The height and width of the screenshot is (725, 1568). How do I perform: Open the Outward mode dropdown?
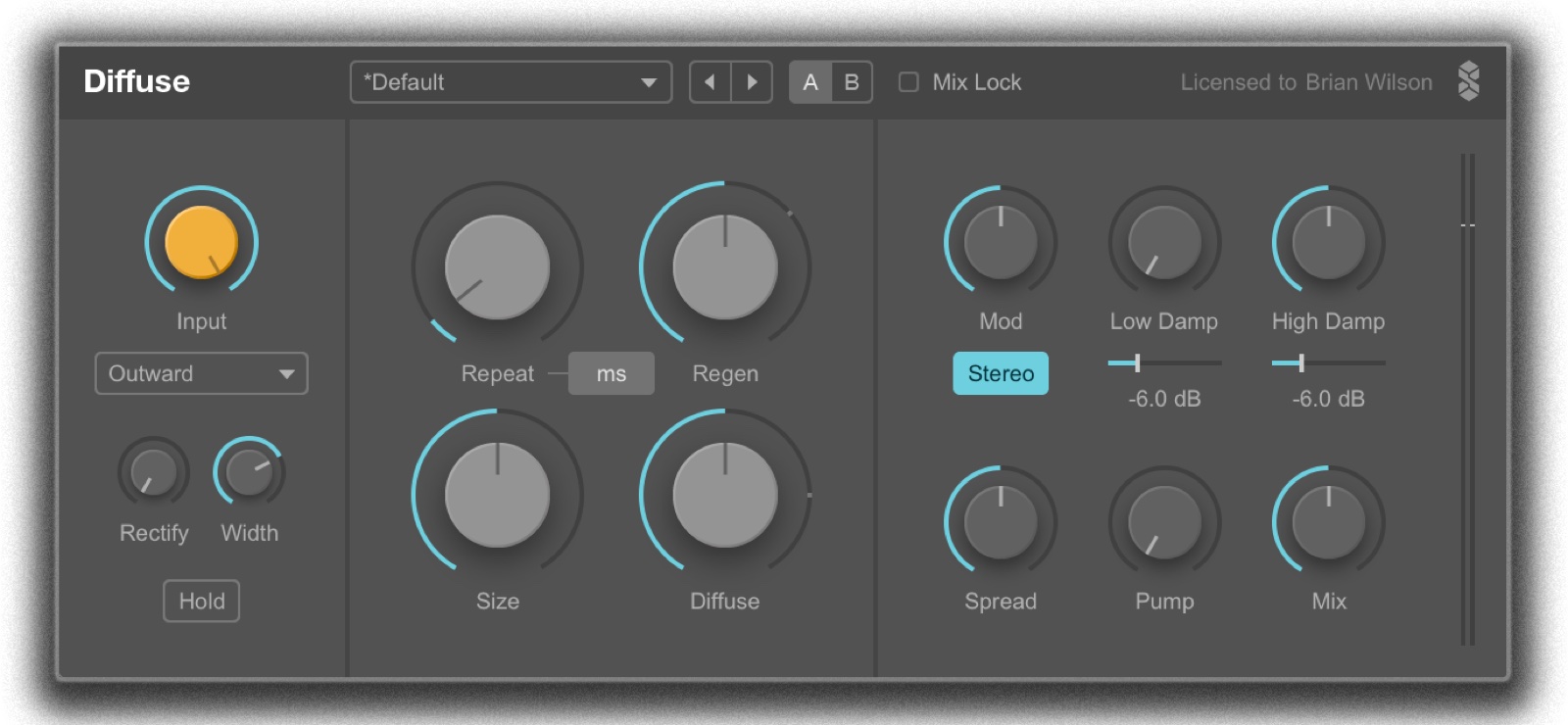tap(201, 373)
